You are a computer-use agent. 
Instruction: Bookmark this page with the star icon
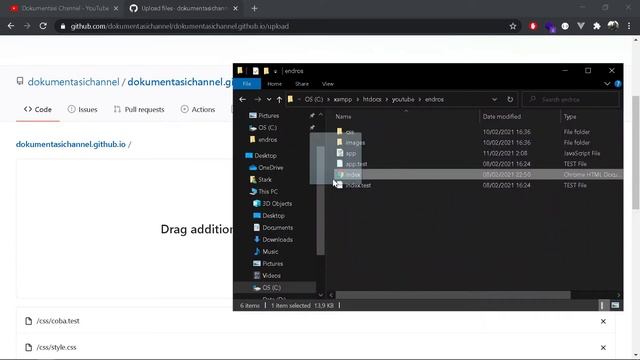pos(513,26)
